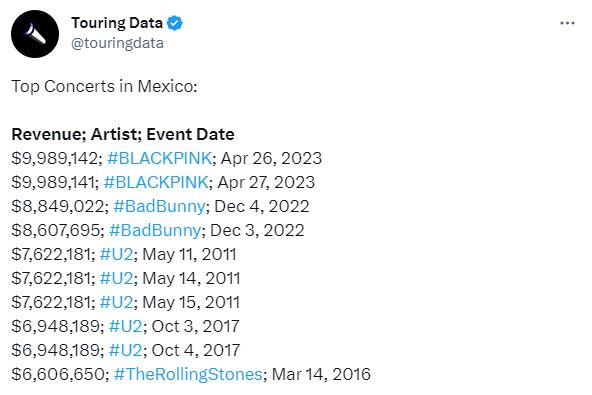Click the $9,989,142 revenue figure
The image size is (592, 395).
click(55, 158)
